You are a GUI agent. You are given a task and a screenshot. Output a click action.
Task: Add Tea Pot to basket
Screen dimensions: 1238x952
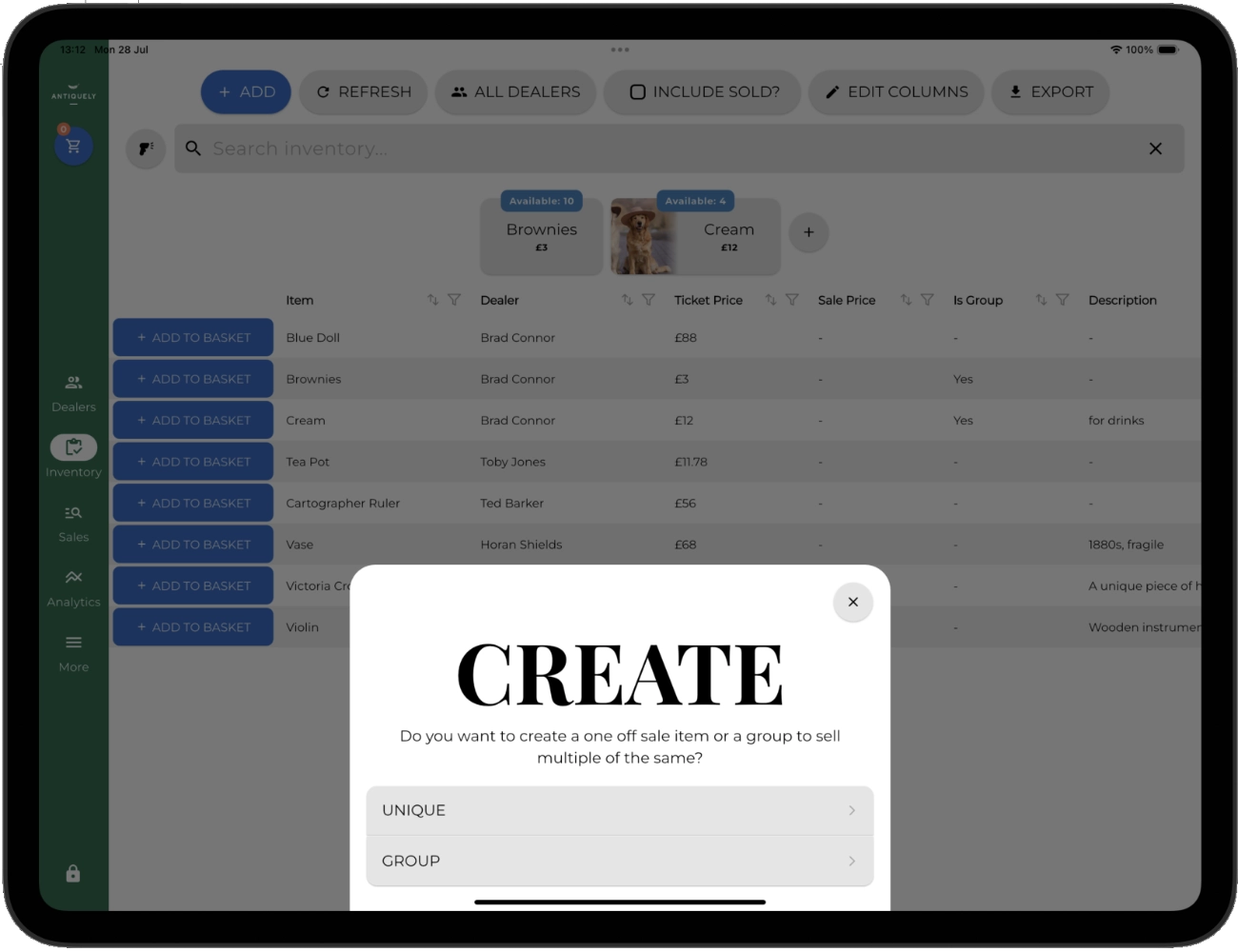coord(193,462)
